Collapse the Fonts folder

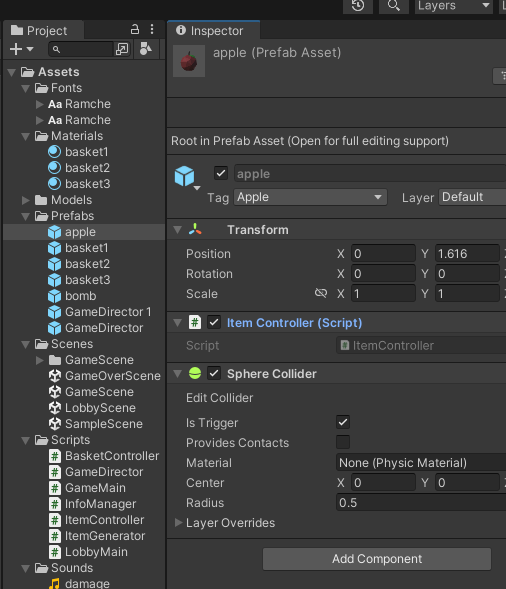point(26,88)
